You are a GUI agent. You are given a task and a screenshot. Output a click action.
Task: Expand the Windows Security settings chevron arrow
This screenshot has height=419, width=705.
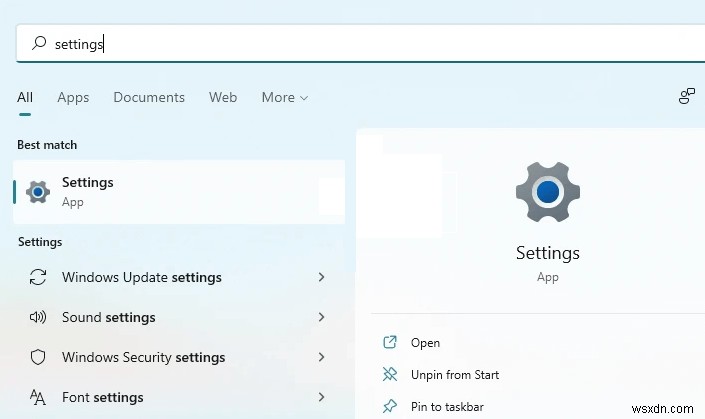coord(321,357)
